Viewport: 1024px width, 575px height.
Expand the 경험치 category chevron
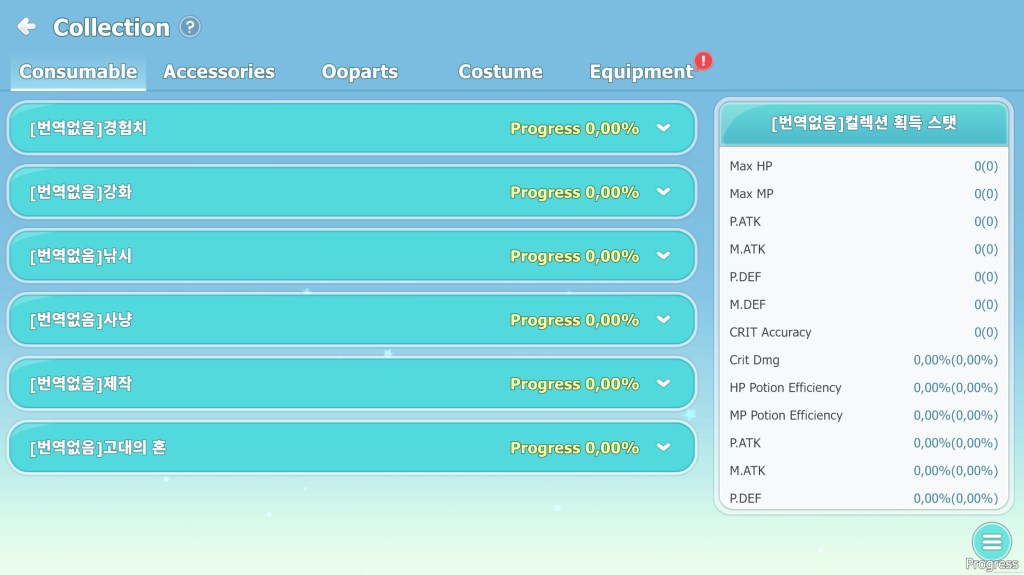click(x=663, y=128)
